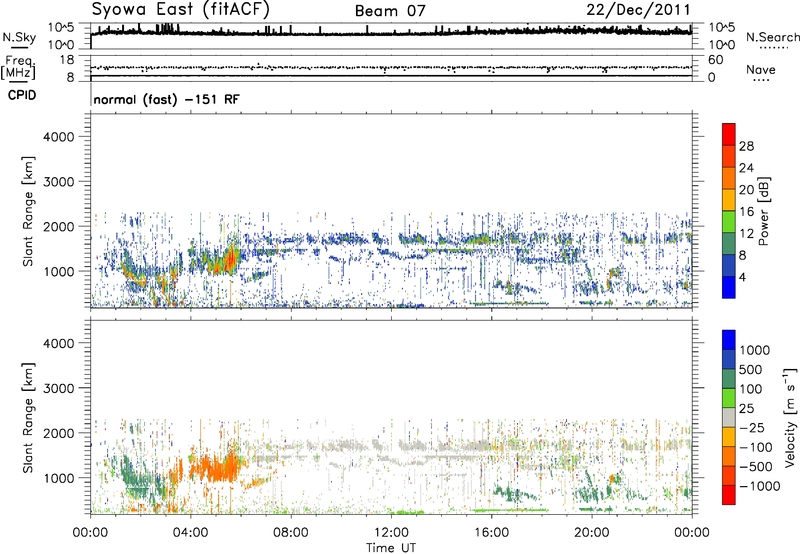The width and height of the screenshot is (800, 554).
Task: Click the 'Velocity [m s-1]' colorbar title
Action: point(790,417)
